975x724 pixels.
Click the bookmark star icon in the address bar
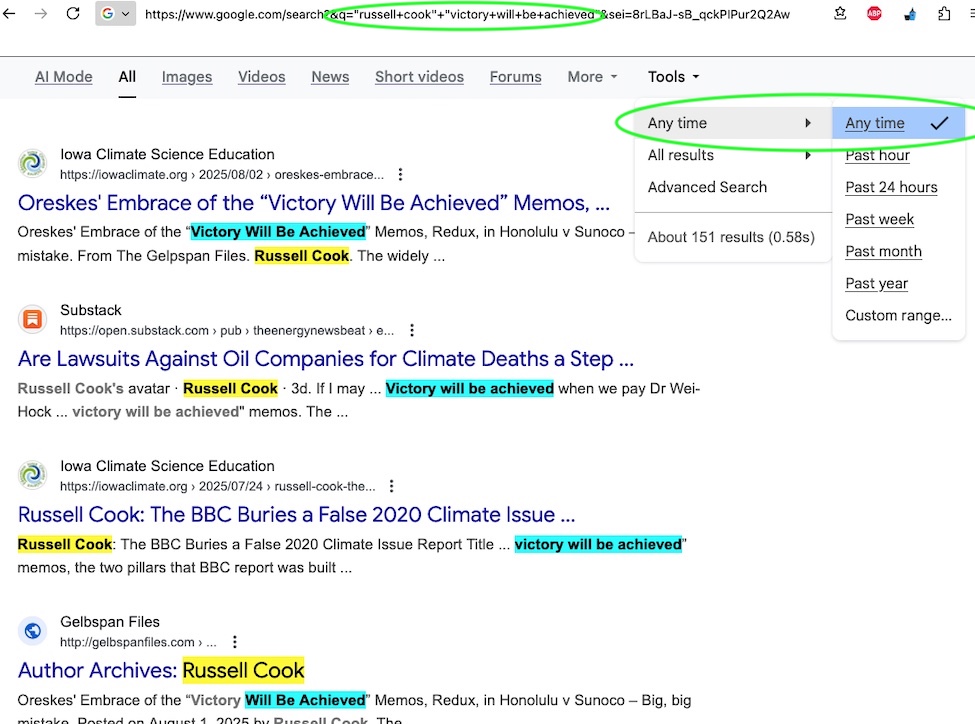tap(840, 14)
